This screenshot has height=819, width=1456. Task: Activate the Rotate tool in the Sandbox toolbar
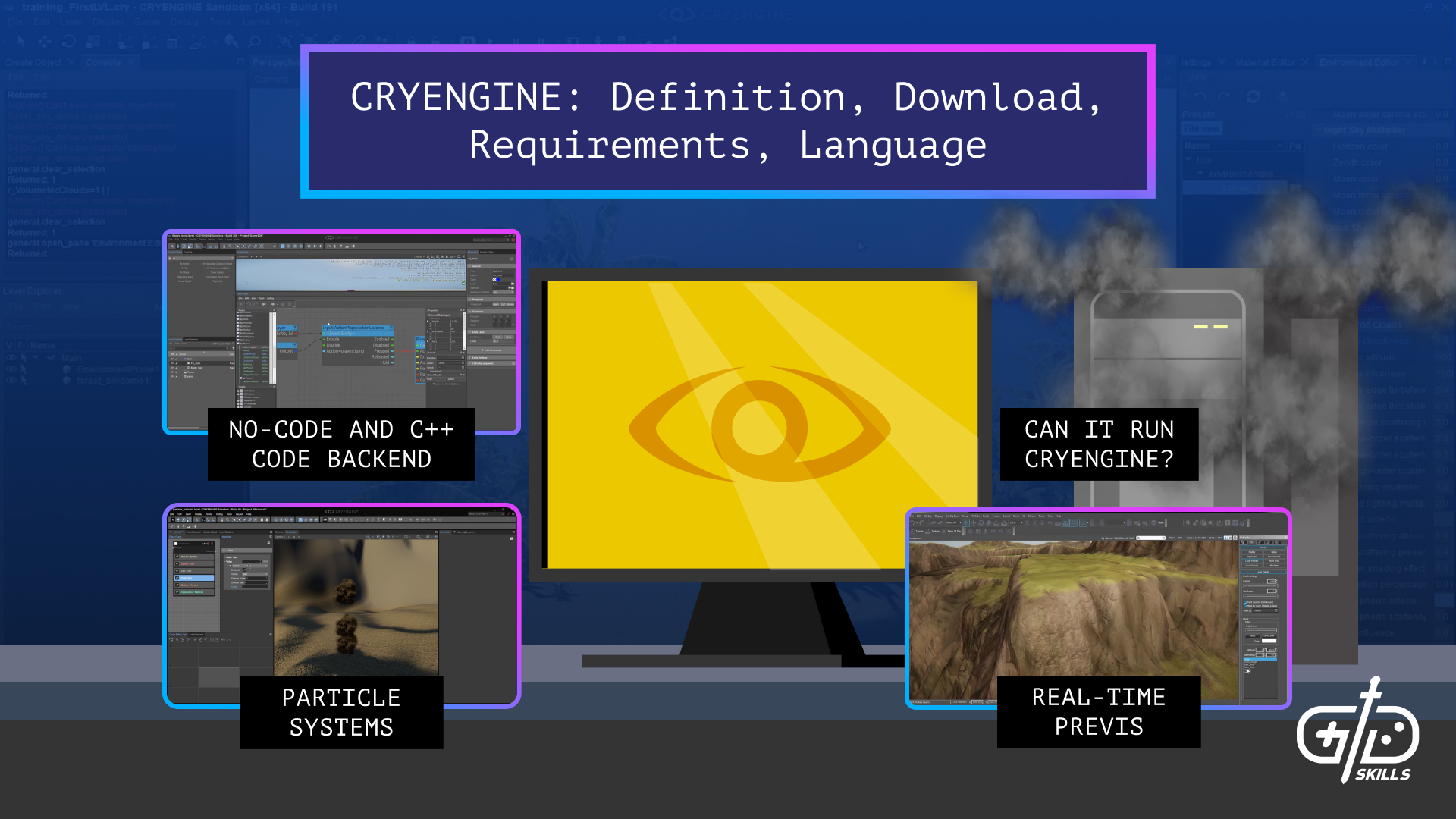pos(68,42)
